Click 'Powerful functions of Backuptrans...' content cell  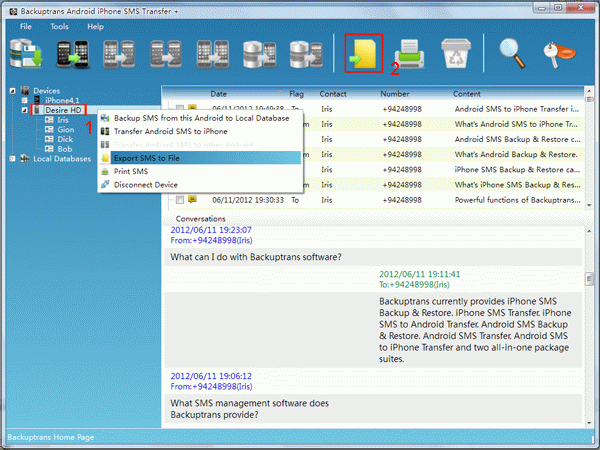[517, 200]
